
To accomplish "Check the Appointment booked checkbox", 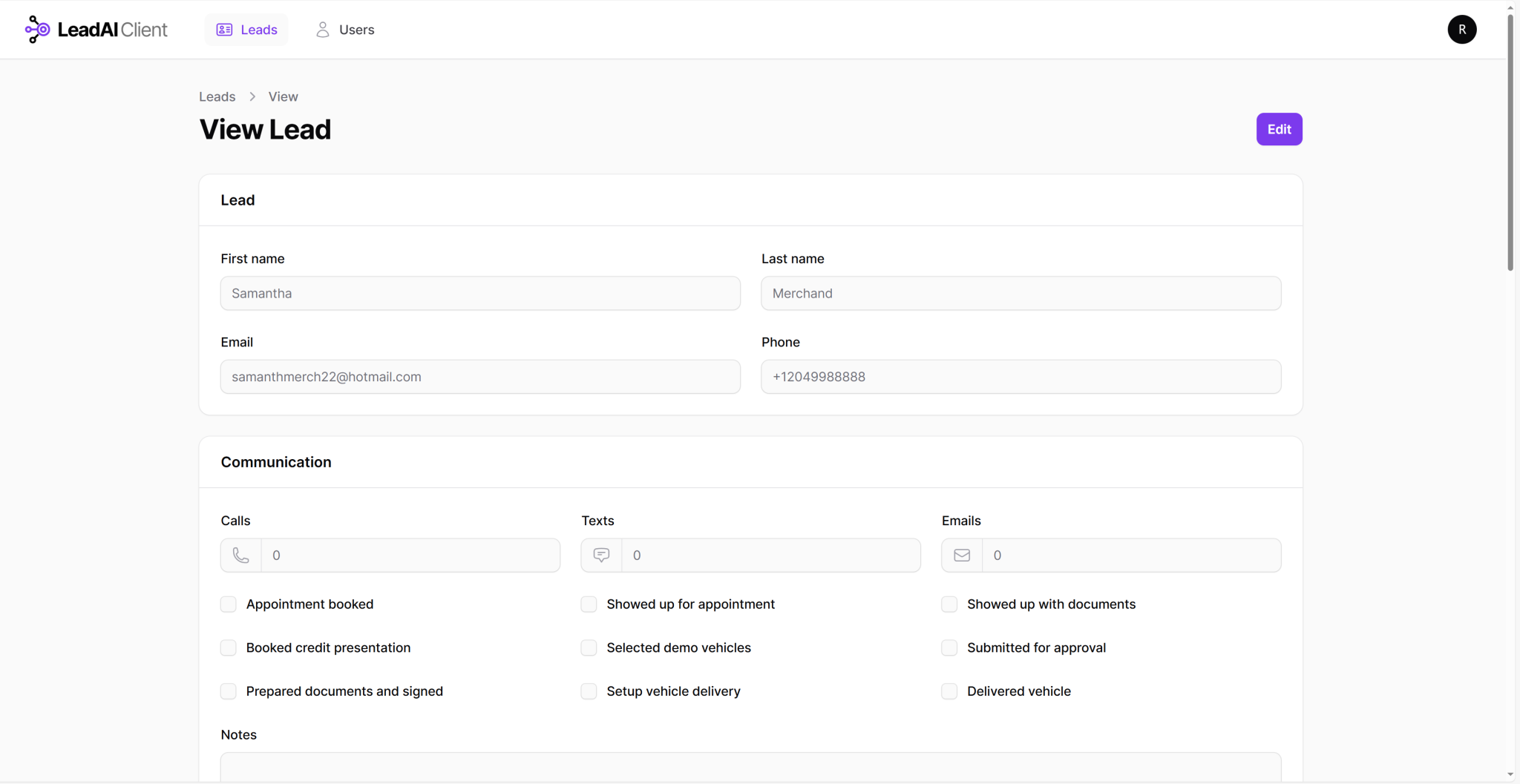I will [x=229, y=605].
